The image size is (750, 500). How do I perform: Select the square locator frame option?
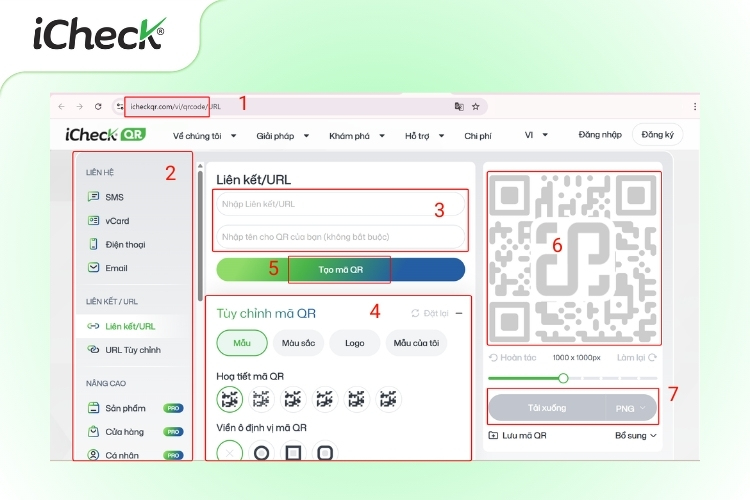coord(293,452)
